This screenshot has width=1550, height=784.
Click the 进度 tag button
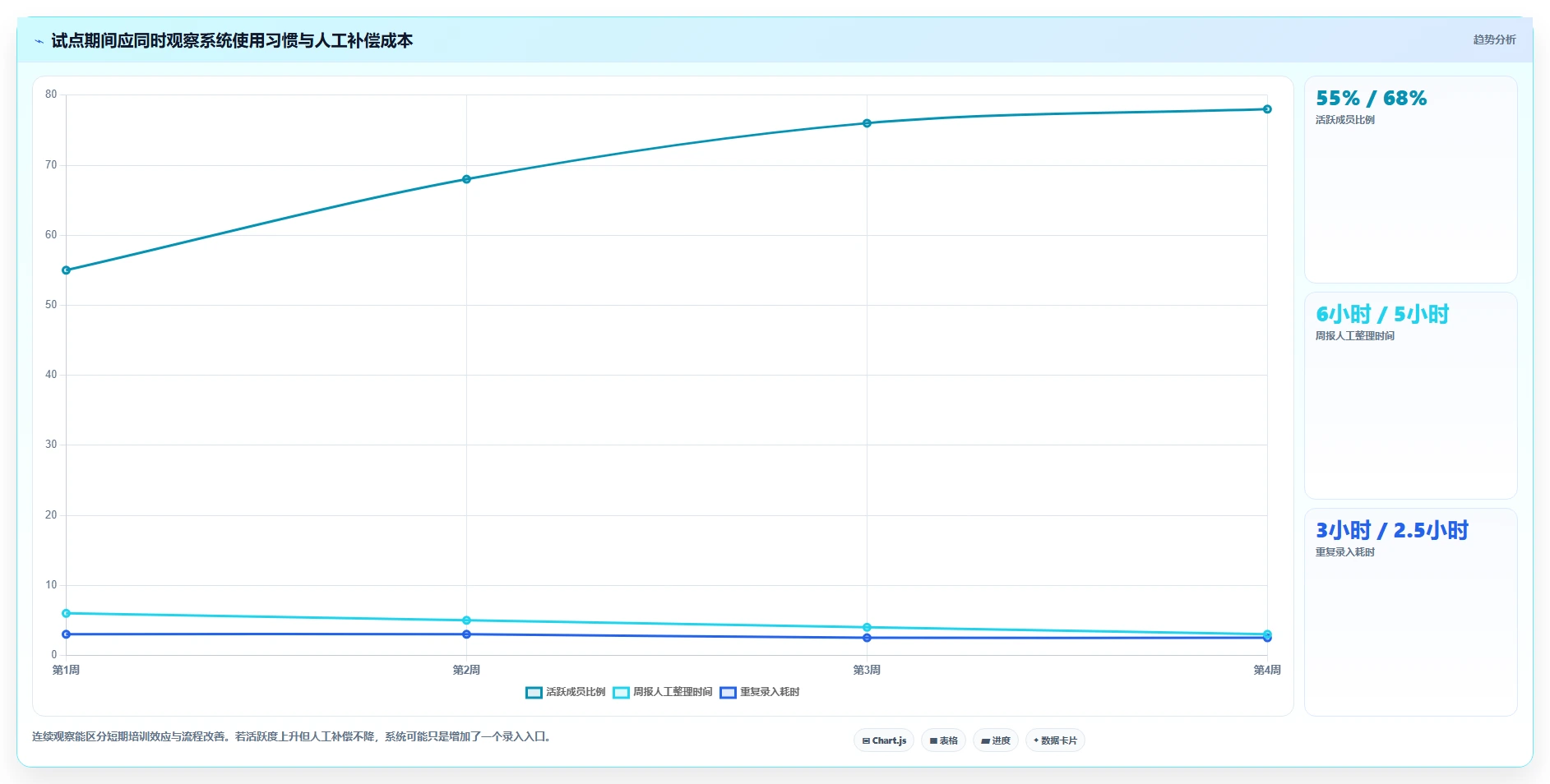click(996, 740)
